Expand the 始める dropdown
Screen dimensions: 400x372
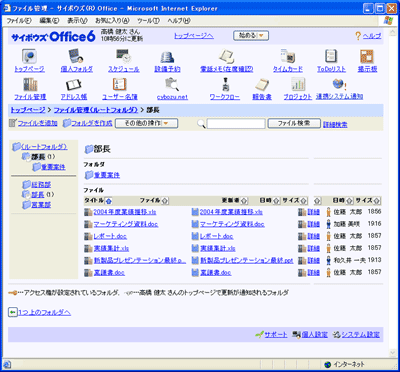click(x=251, y=36)
